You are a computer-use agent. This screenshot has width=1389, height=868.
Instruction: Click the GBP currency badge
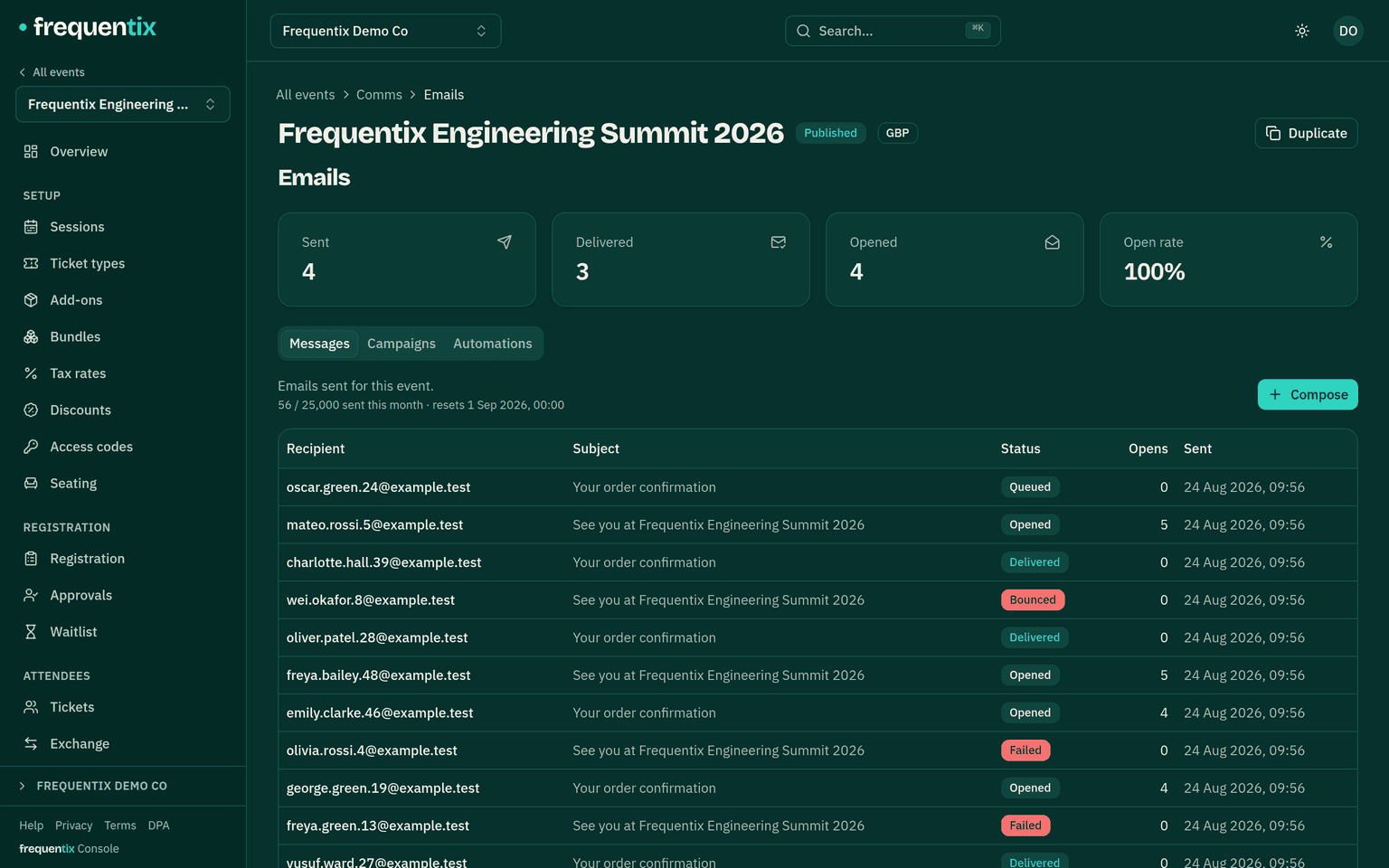(x=897, y=133)
